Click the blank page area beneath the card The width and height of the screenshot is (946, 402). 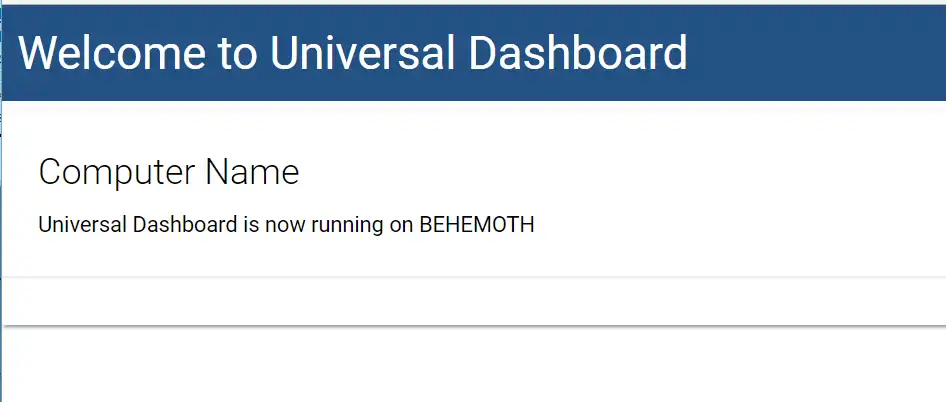point(474,365)
